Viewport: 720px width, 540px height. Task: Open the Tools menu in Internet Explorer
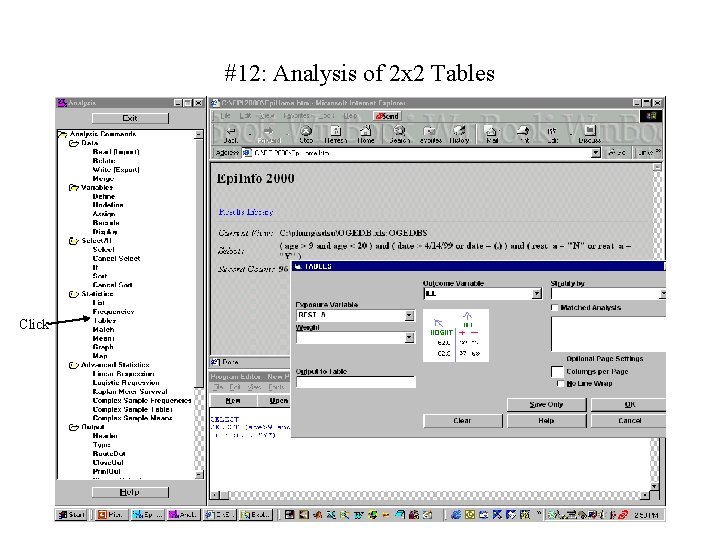326,116
